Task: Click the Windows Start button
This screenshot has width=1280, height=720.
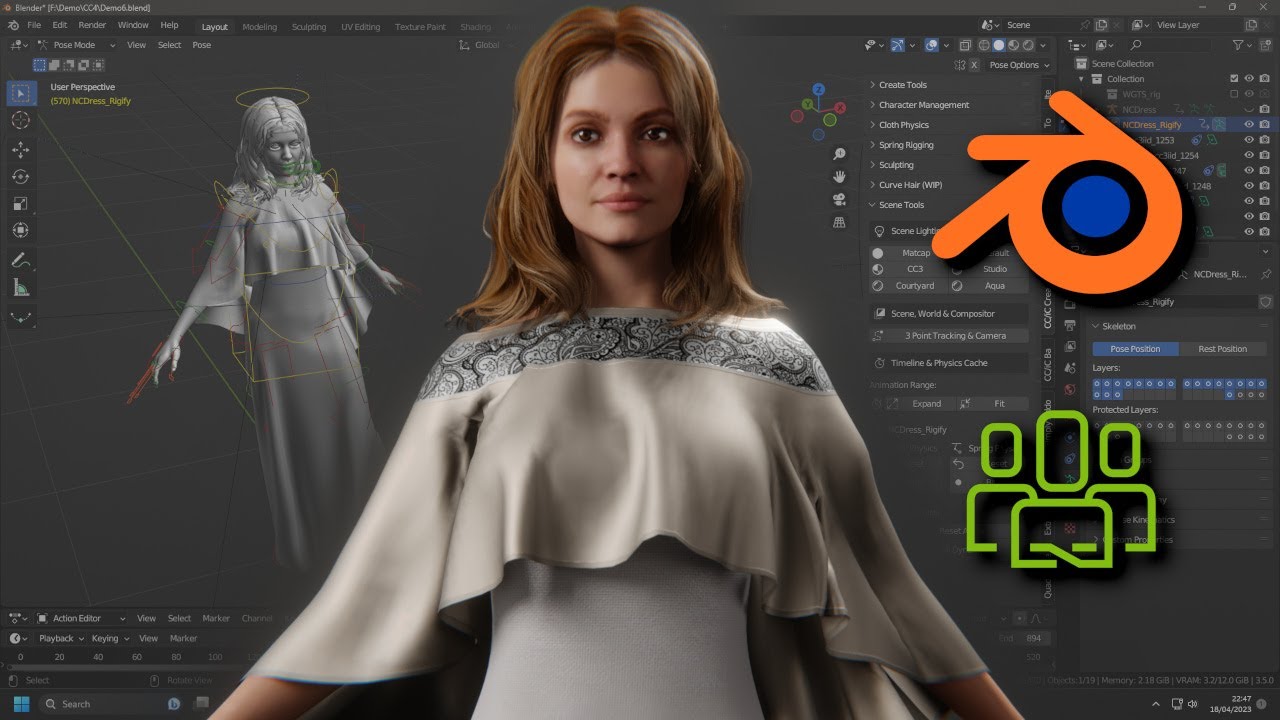Action: [21, 703]
